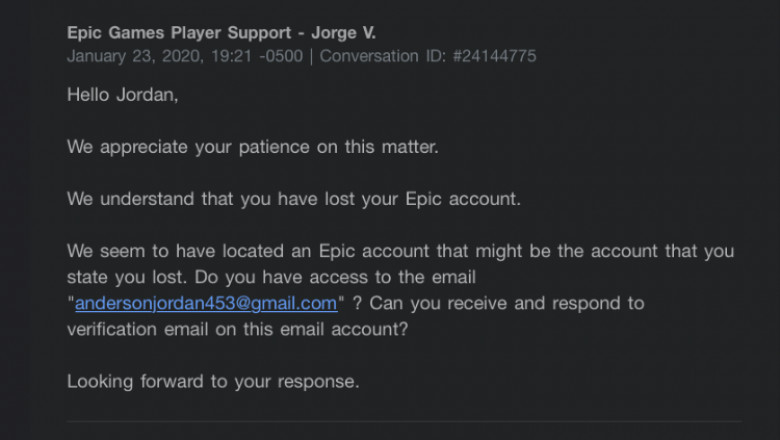The height and width of the screenshot is (440, 780).
Task: Click the 'verification email on this email account' line
Action: 237,329
